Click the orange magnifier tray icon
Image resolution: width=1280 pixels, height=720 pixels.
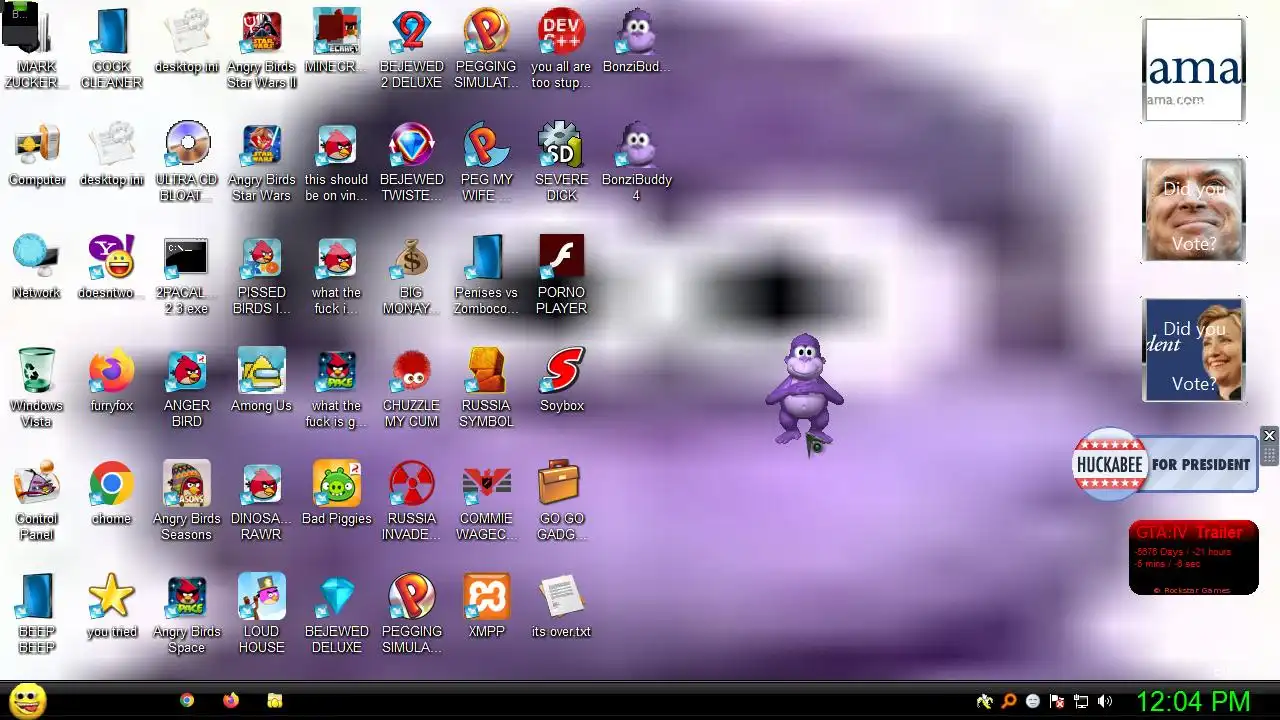(1009, 701)
